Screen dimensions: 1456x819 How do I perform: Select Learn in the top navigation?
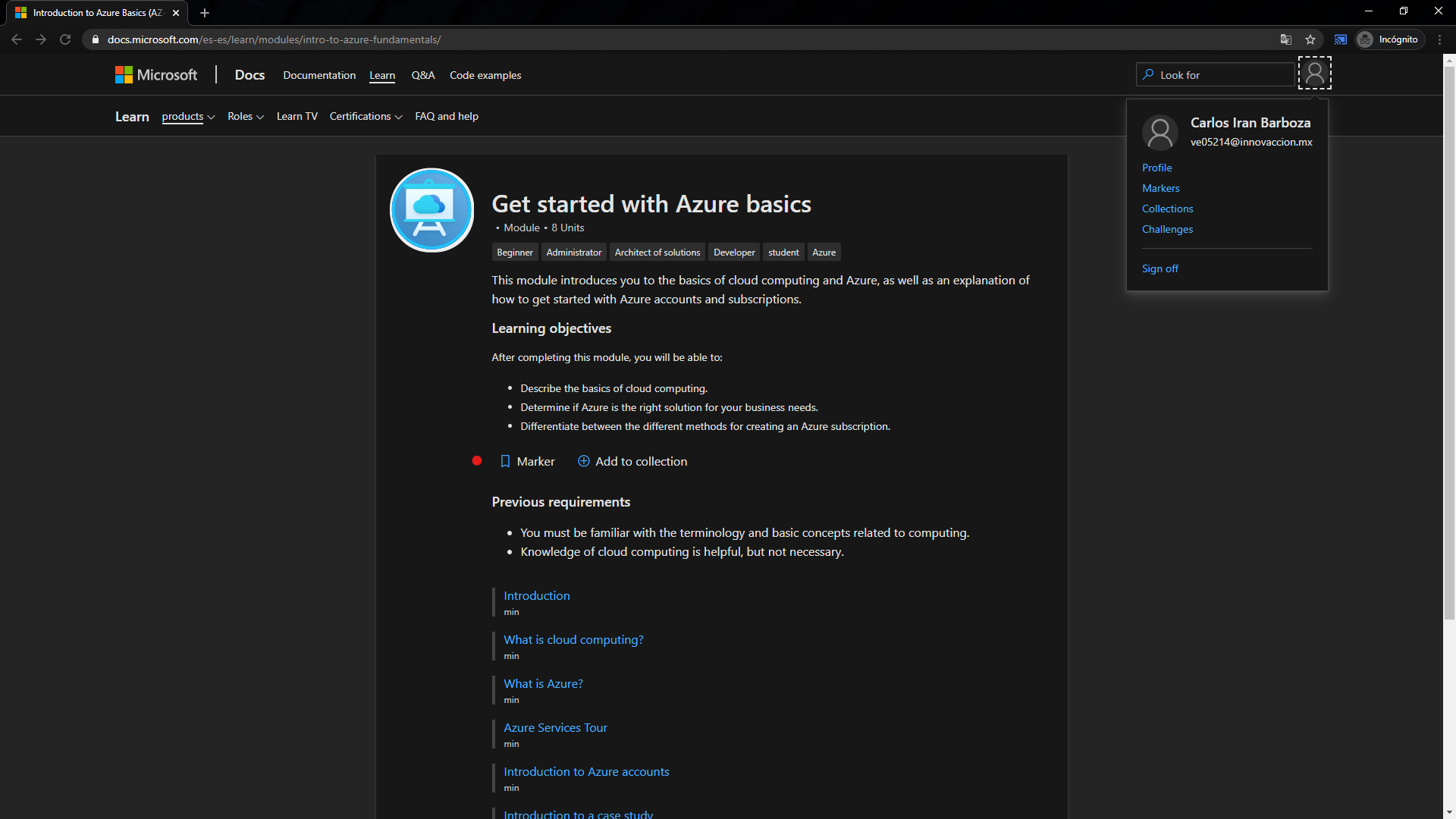[382, 75]
